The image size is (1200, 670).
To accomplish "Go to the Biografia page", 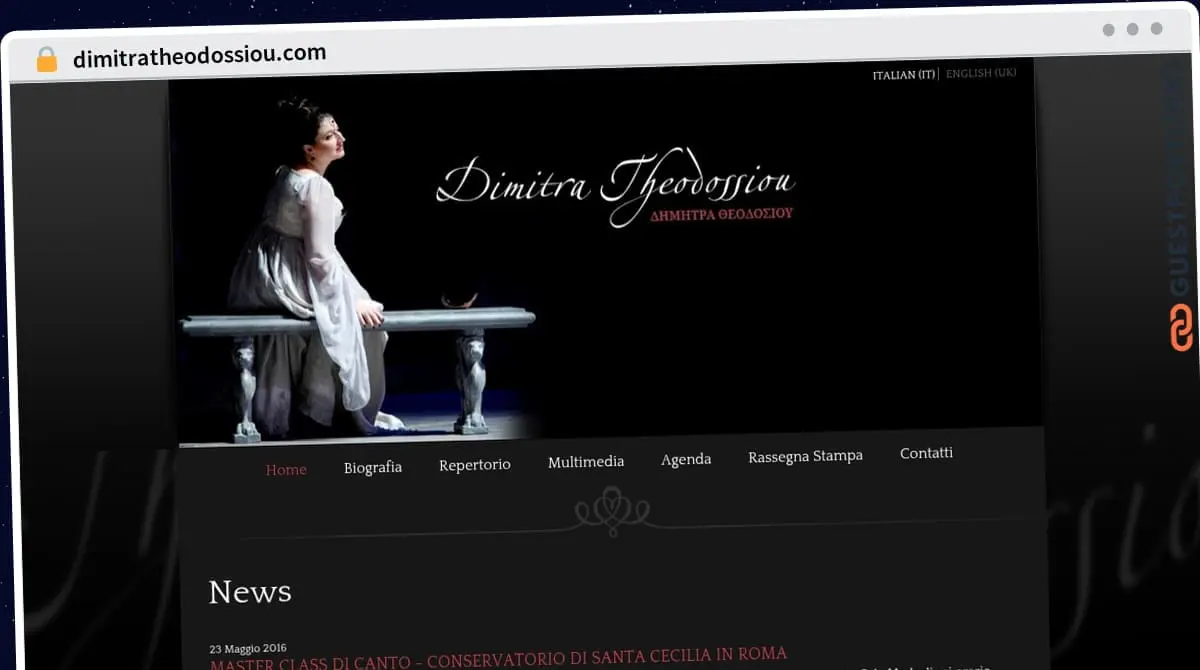I will (x=373, y=467).
